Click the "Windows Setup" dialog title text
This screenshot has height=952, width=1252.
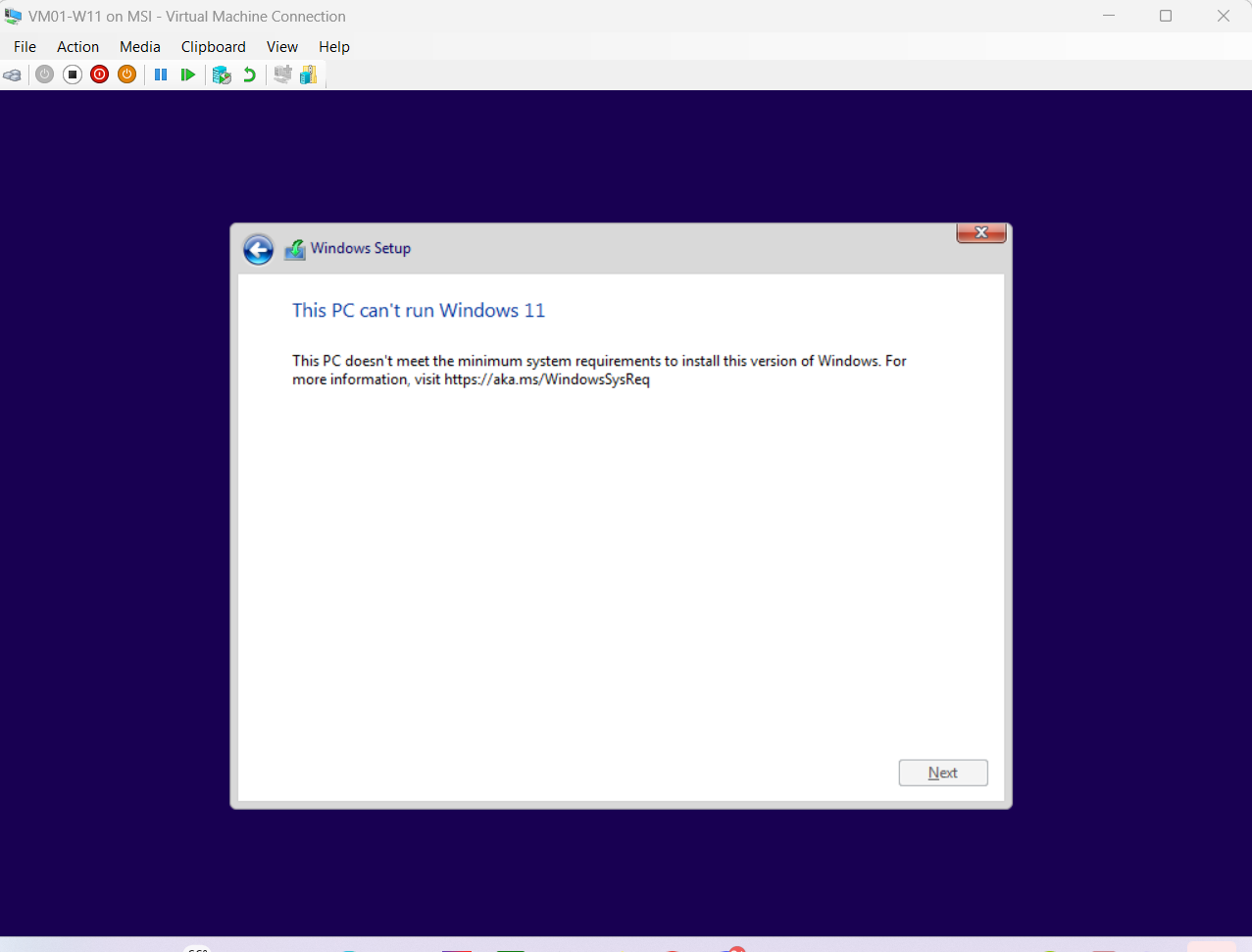click(361, 248)
